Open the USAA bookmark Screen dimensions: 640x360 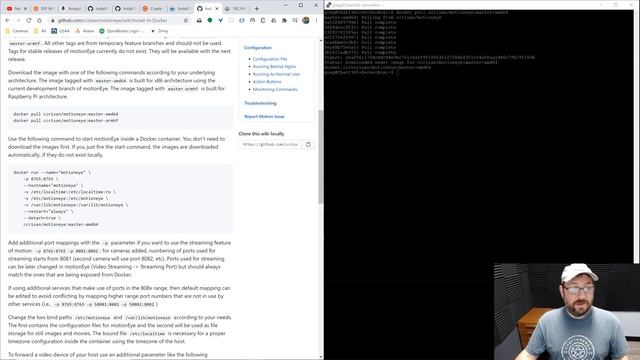click(60, 31)
